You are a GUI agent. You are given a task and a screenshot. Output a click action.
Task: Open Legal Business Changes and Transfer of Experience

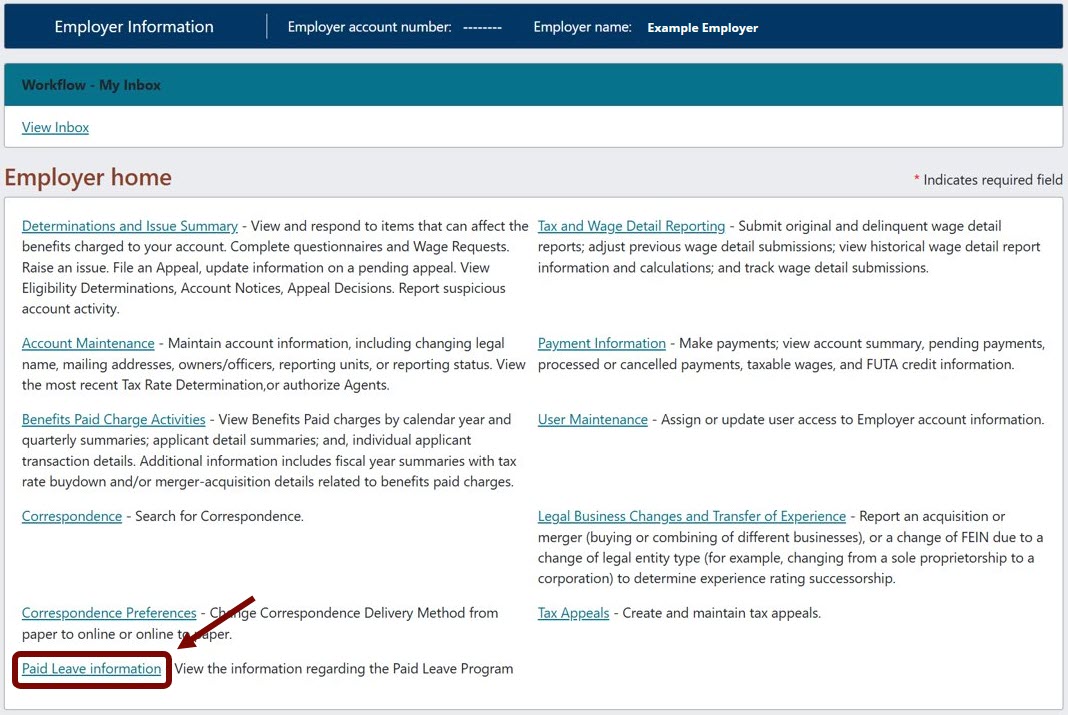(691, 516)
